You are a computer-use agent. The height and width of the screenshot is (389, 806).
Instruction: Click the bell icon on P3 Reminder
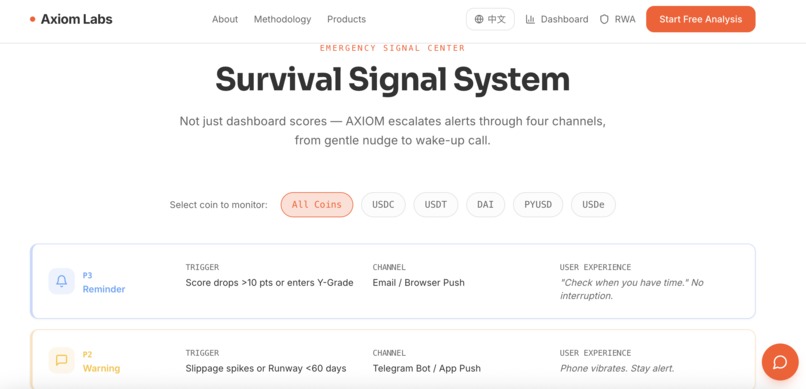tap(62, 281)
